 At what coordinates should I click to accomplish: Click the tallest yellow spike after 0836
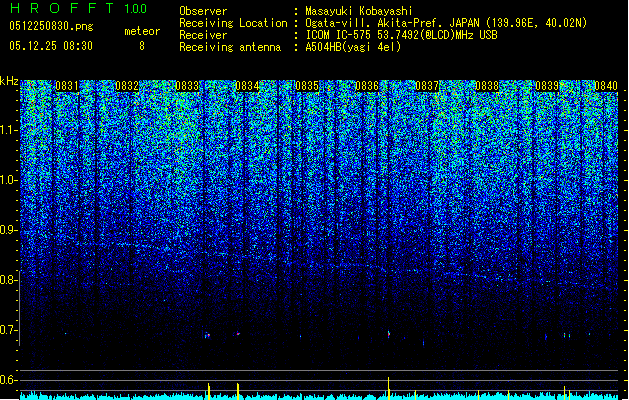coord(388,388)
